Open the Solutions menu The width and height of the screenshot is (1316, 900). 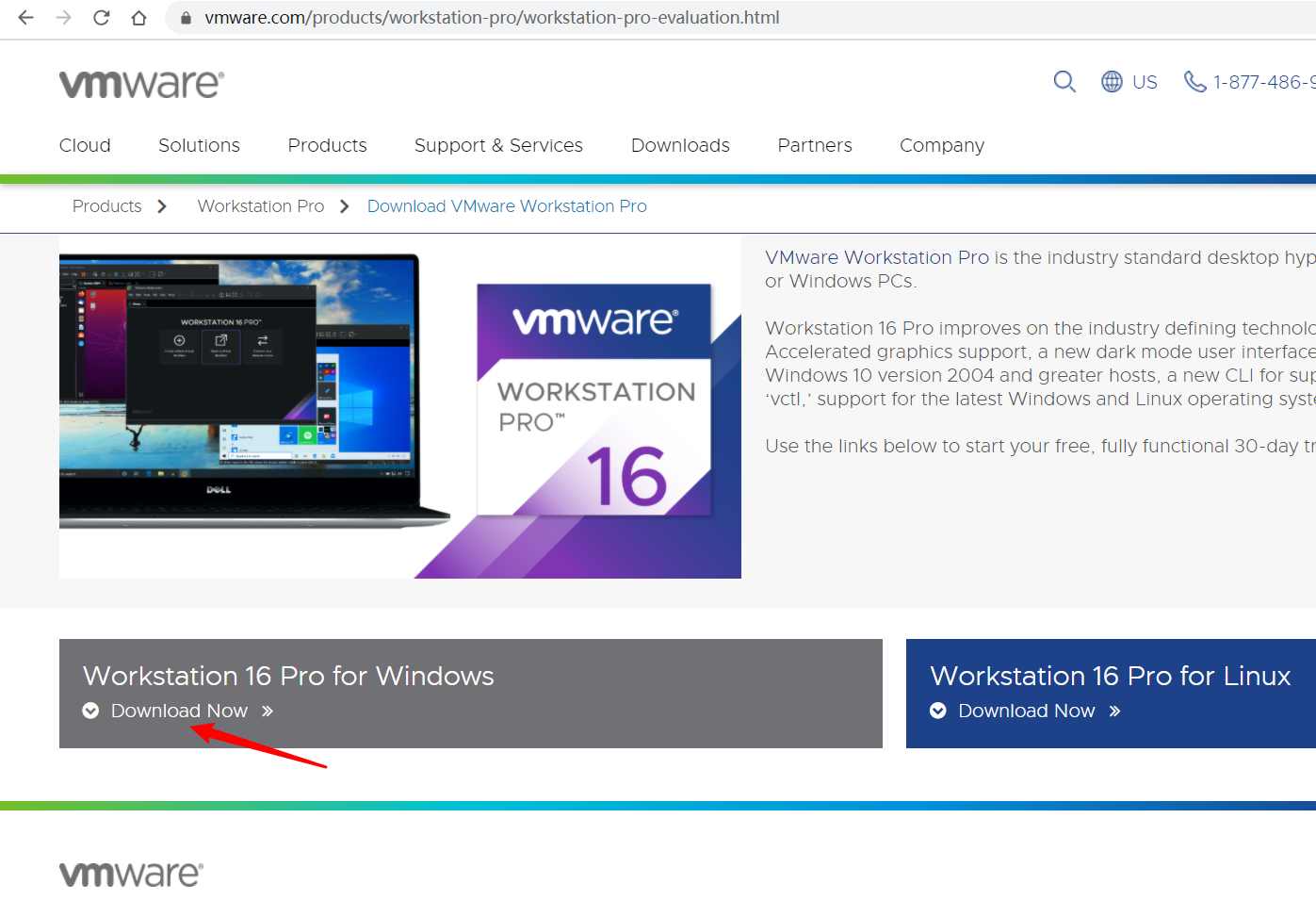[x=199, y=145]
